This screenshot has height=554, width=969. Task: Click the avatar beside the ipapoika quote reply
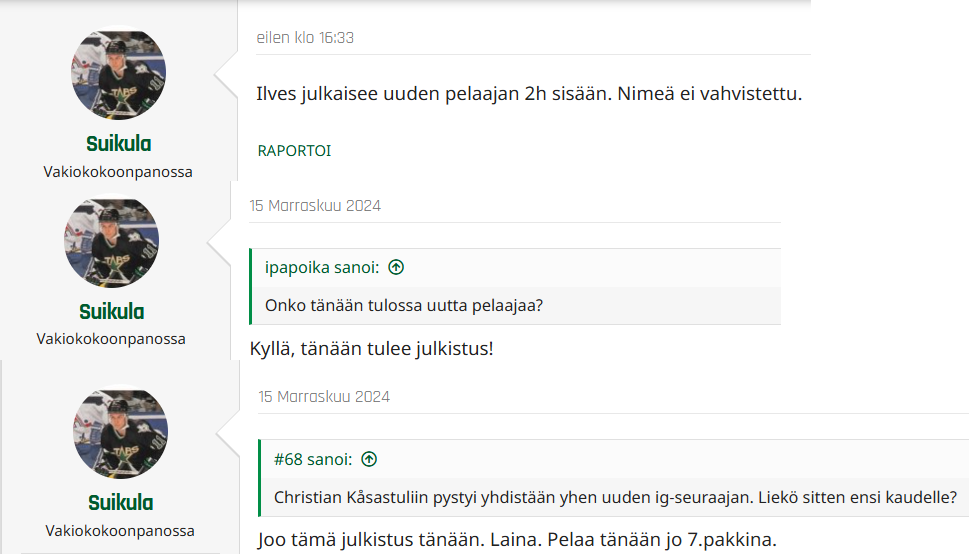pyautogui.click(x=111, y=242)
